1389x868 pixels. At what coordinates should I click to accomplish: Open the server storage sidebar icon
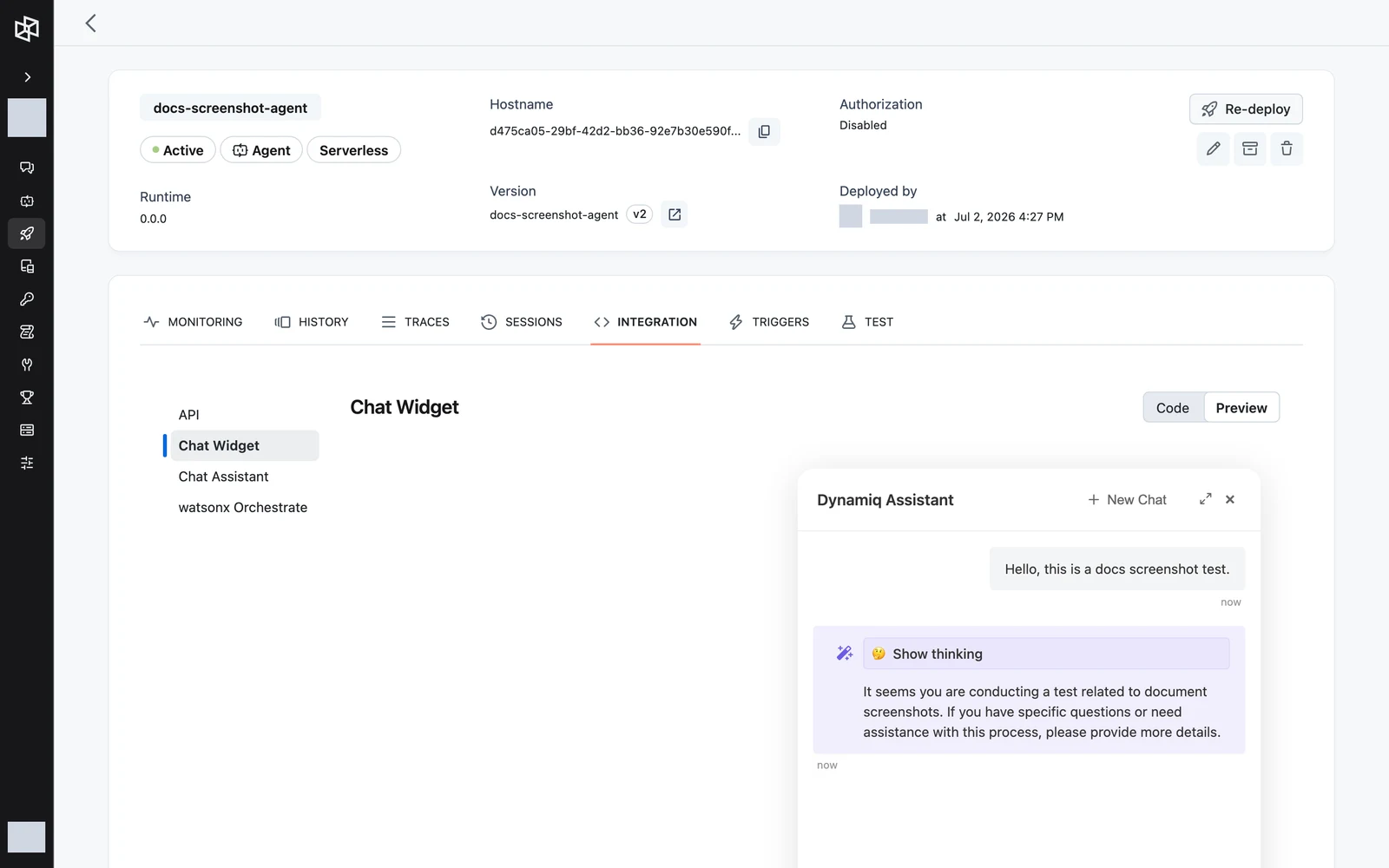tap(27, 431)
